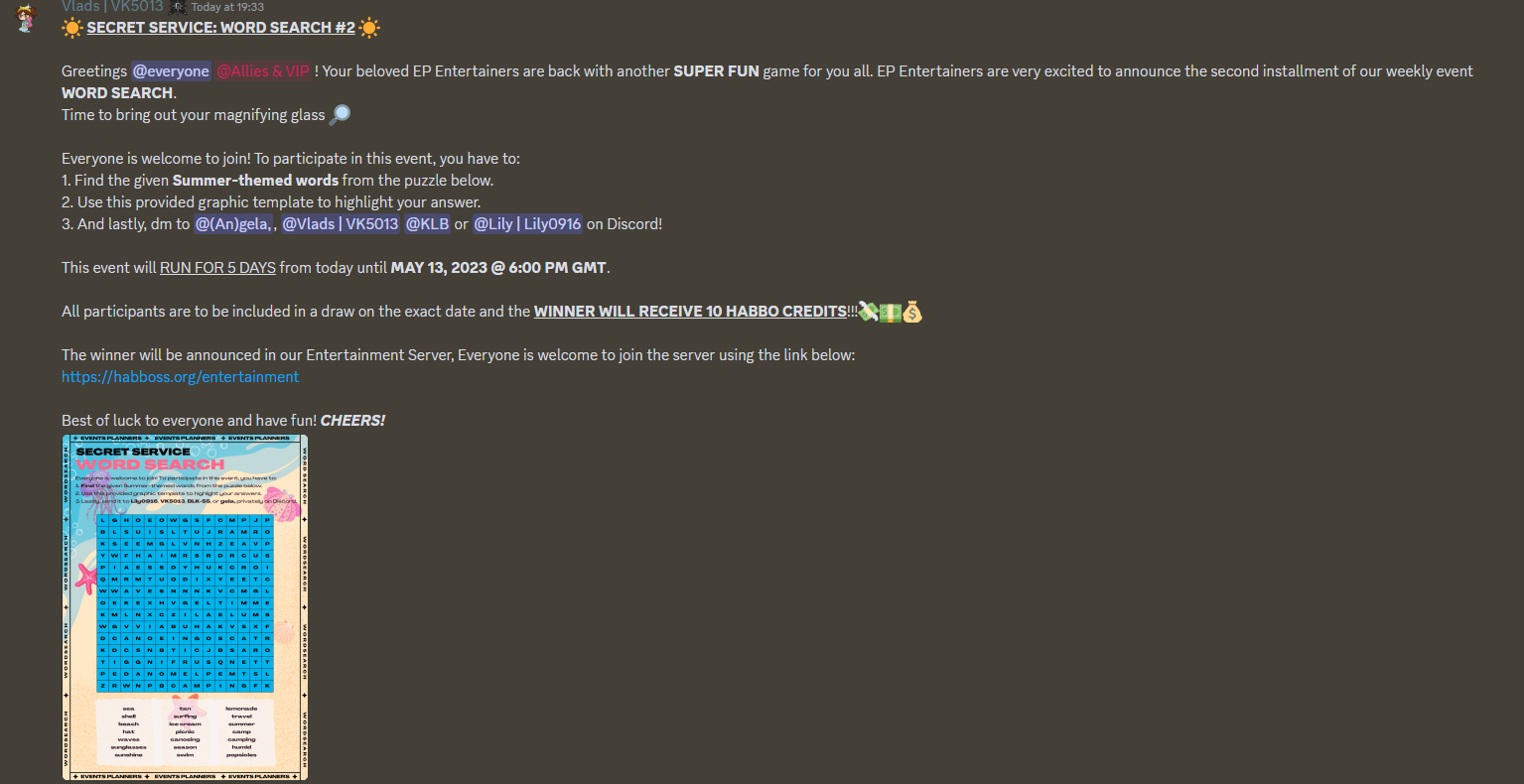Click the WINNER WILL RECEIVE 10 HABBO CREDITS text
The height and width of the screenshot is (784, 1524).
[x=690, y=312]
